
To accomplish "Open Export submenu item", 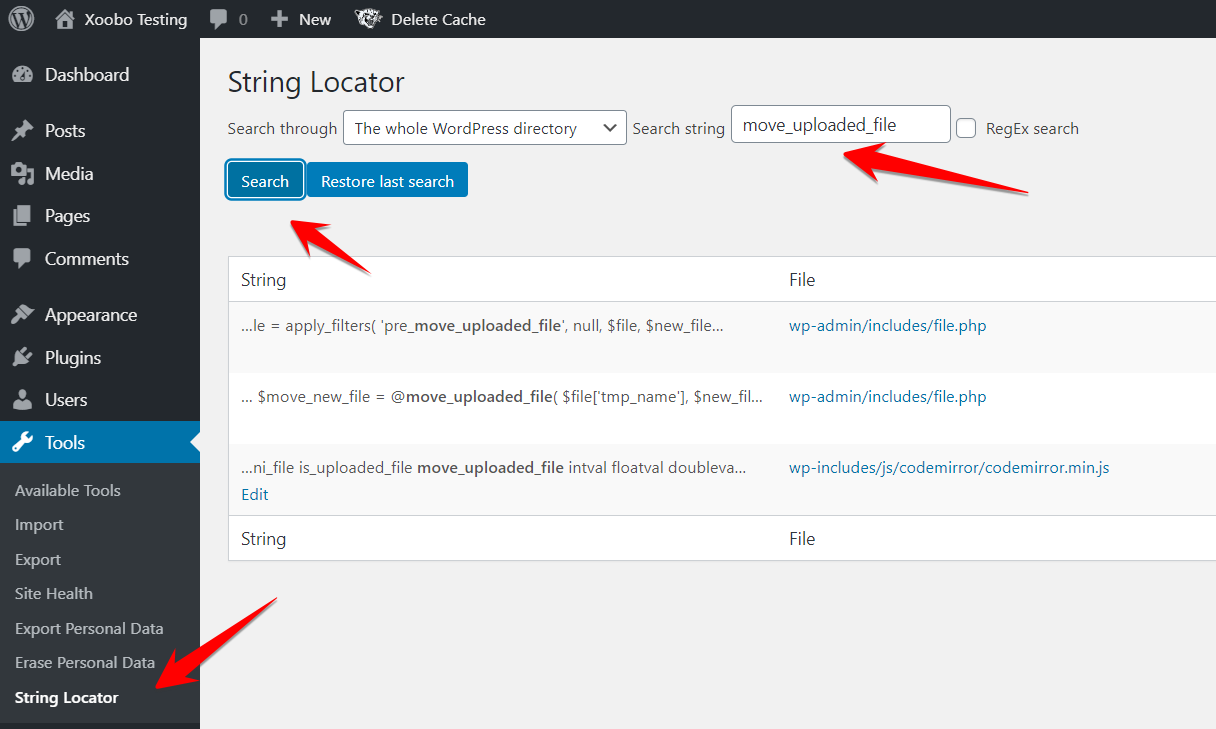I will [x=38, y=560].
